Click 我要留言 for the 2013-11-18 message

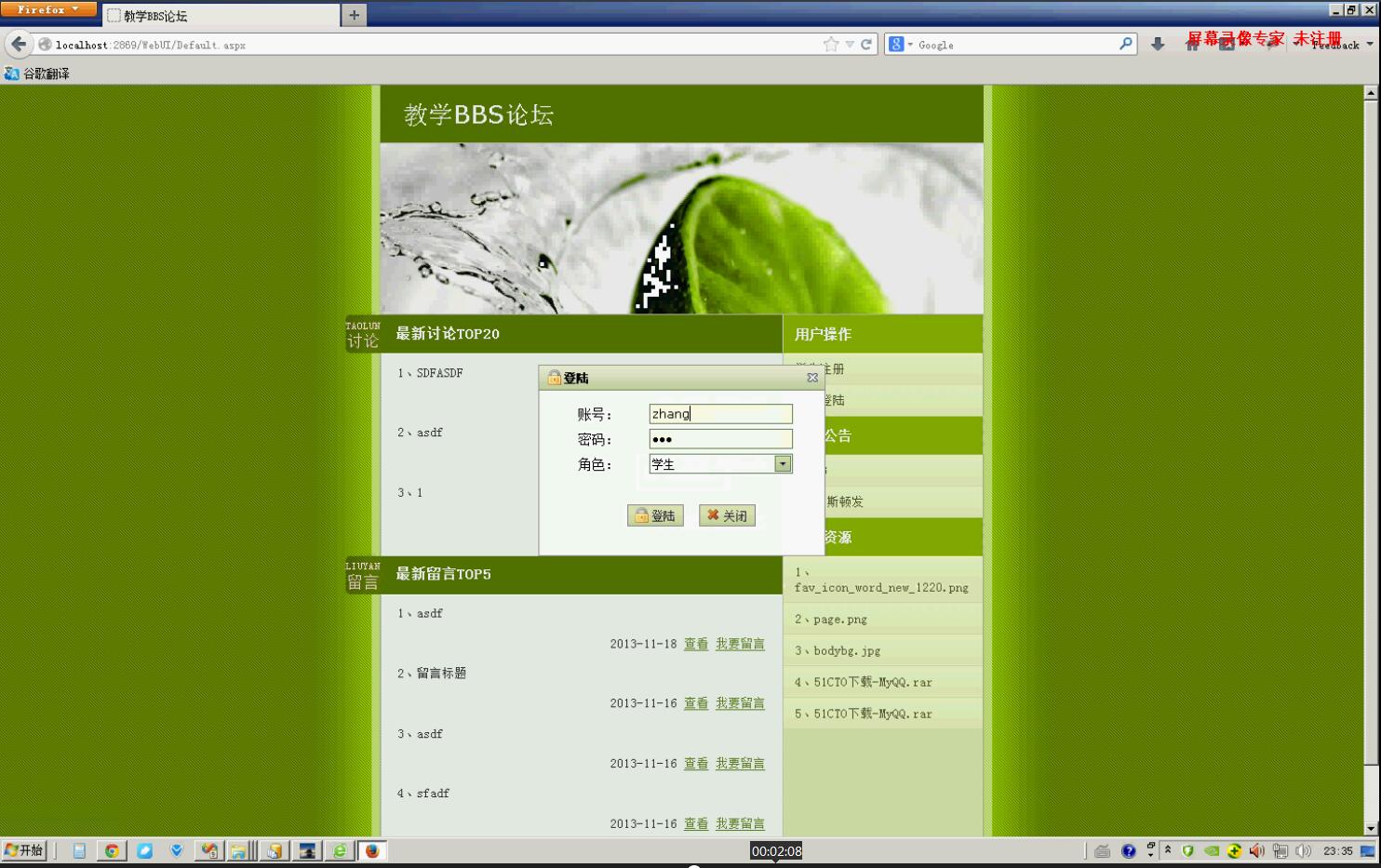[x=740, y=644]
